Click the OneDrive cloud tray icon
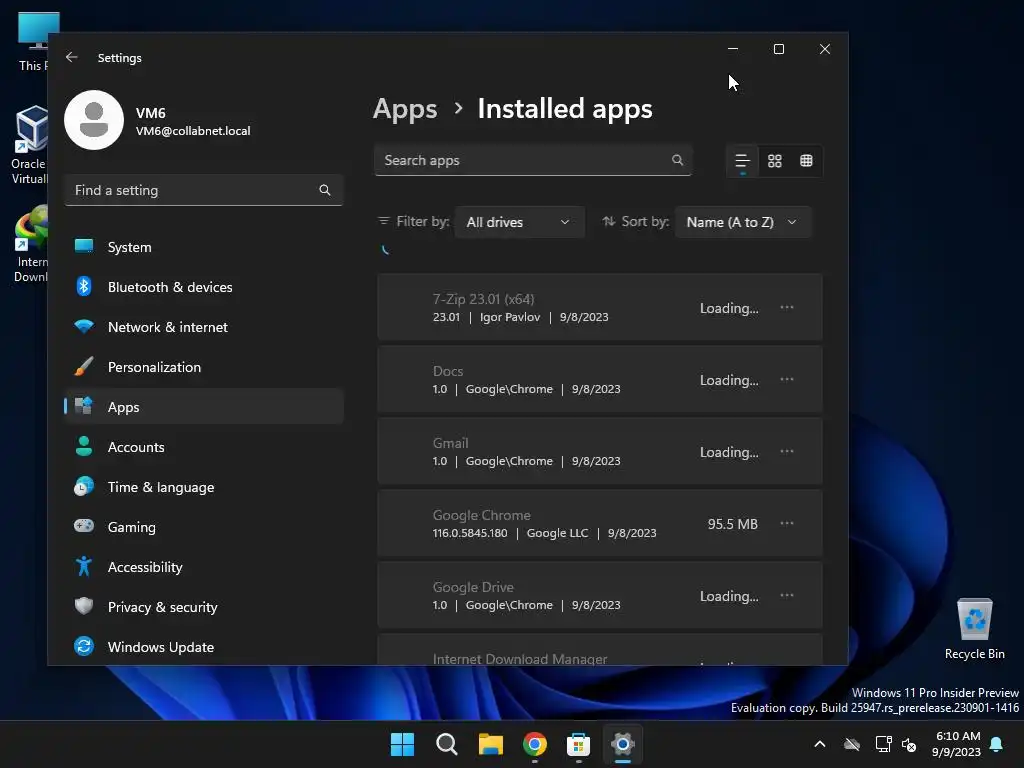This screenshot has width=1024, height=768. [852, 744]
